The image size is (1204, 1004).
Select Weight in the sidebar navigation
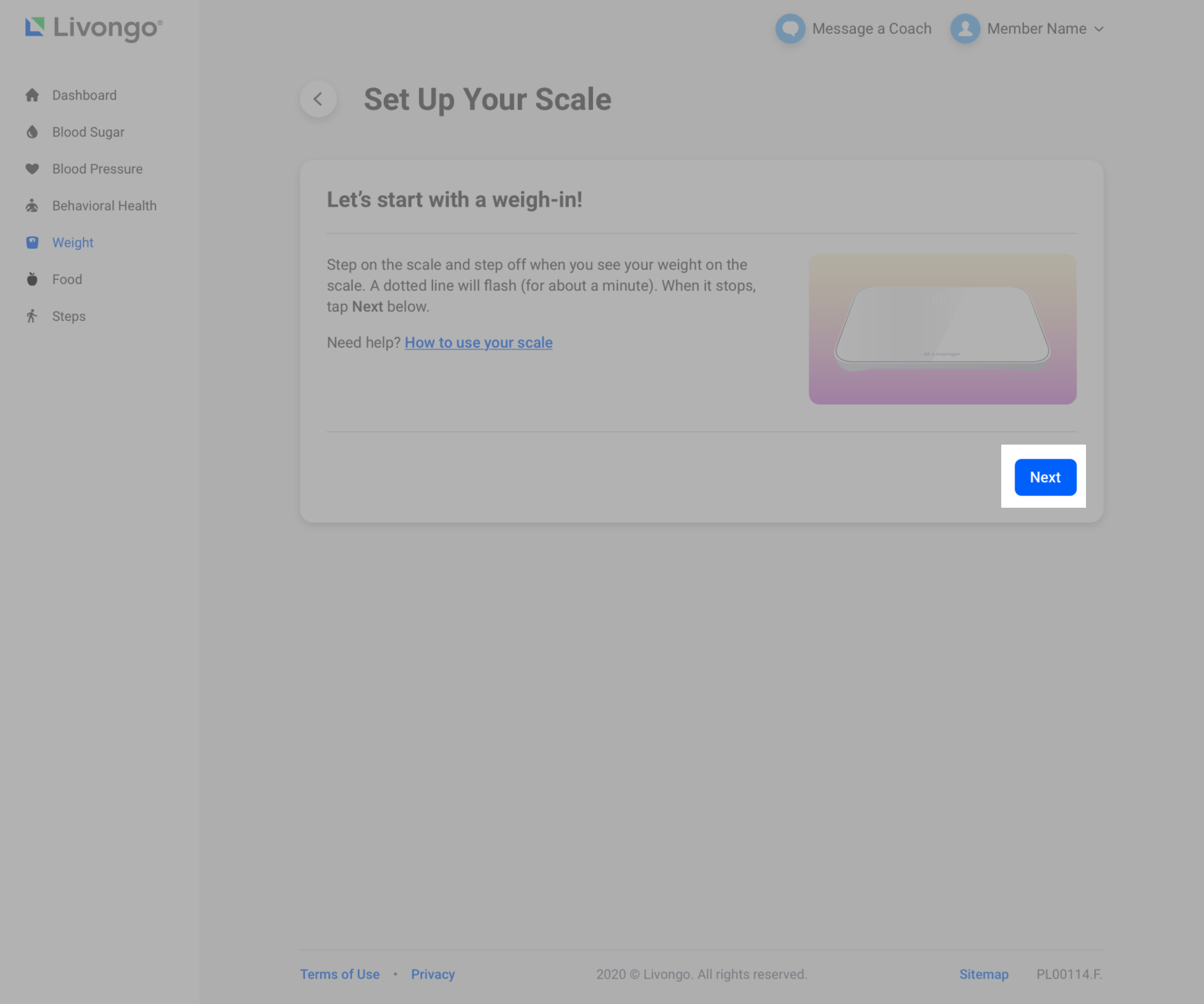pyautogui.click(x=72, y=242)
